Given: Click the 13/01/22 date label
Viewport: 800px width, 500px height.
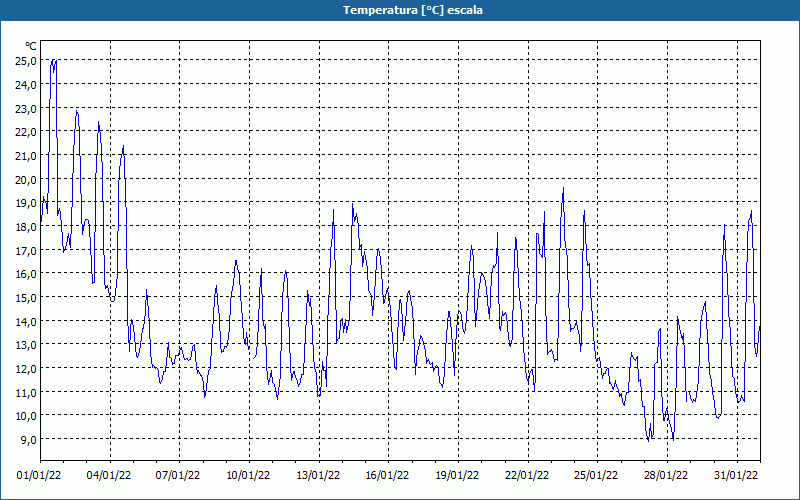Looking at the screenshot, I should (318, 476).
